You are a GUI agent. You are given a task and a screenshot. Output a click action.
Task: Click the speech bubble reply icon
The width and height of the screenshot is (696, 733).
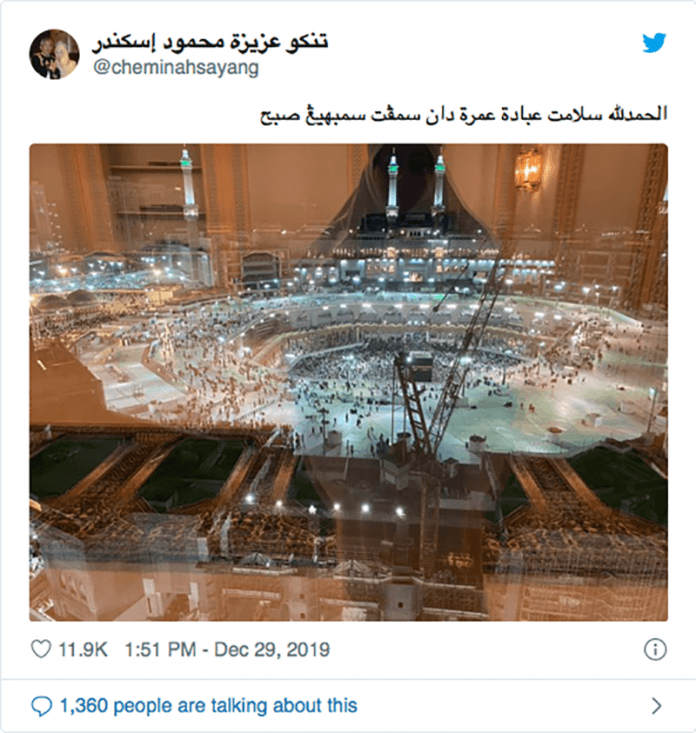point(41,706)
